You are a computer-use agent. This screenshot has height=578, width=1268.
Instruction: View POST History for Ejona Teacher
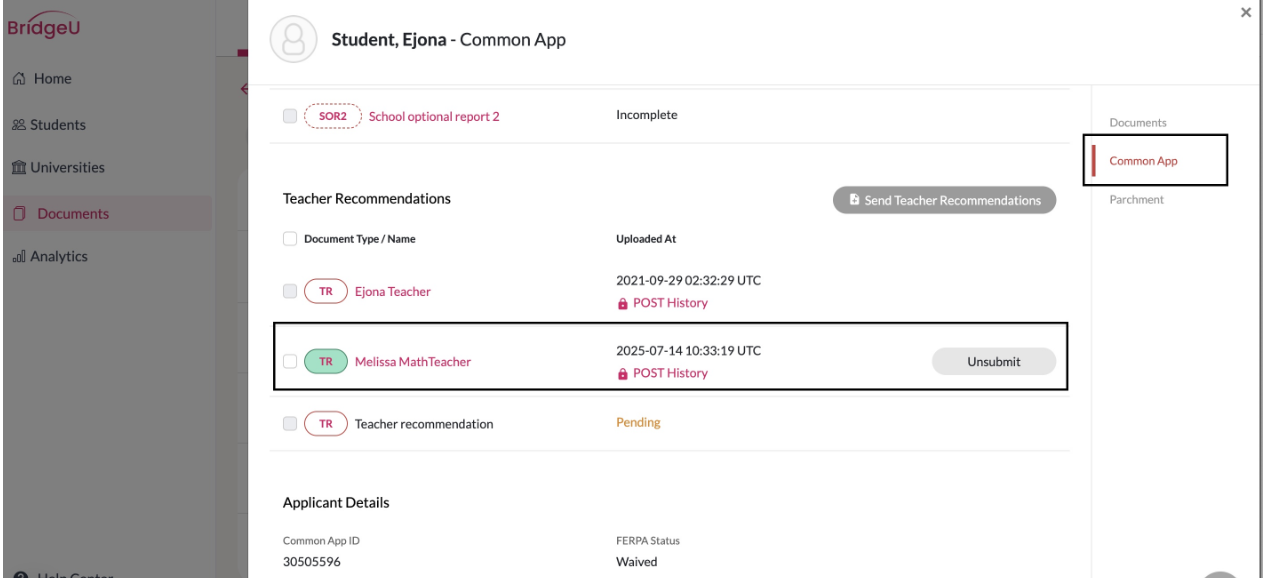(671, 304)
